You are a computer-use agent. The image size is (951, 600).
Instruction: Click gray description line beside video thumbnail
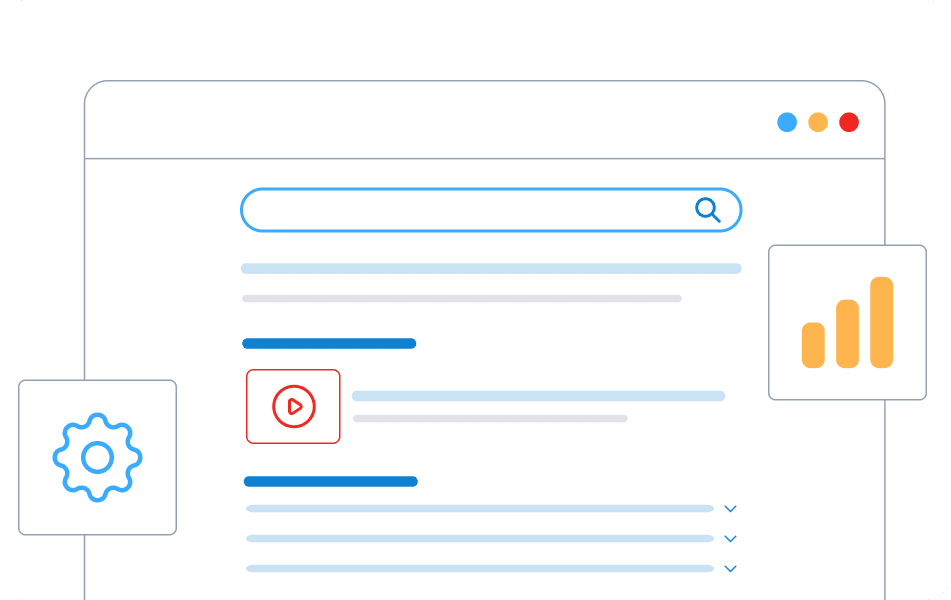coord(490,418)
